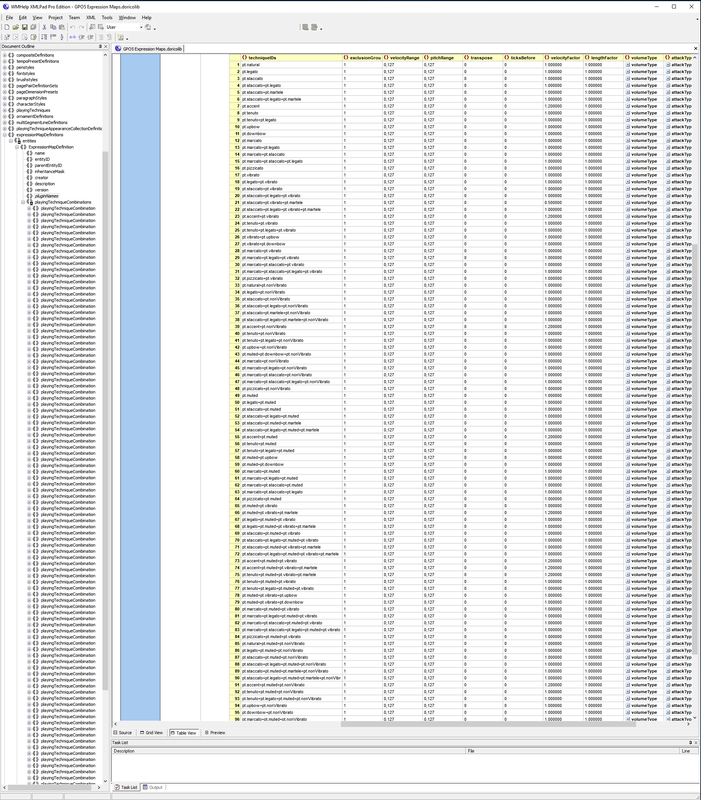Click the New document toolbar icon
This screenshot has height=800, width=701.
7,27
